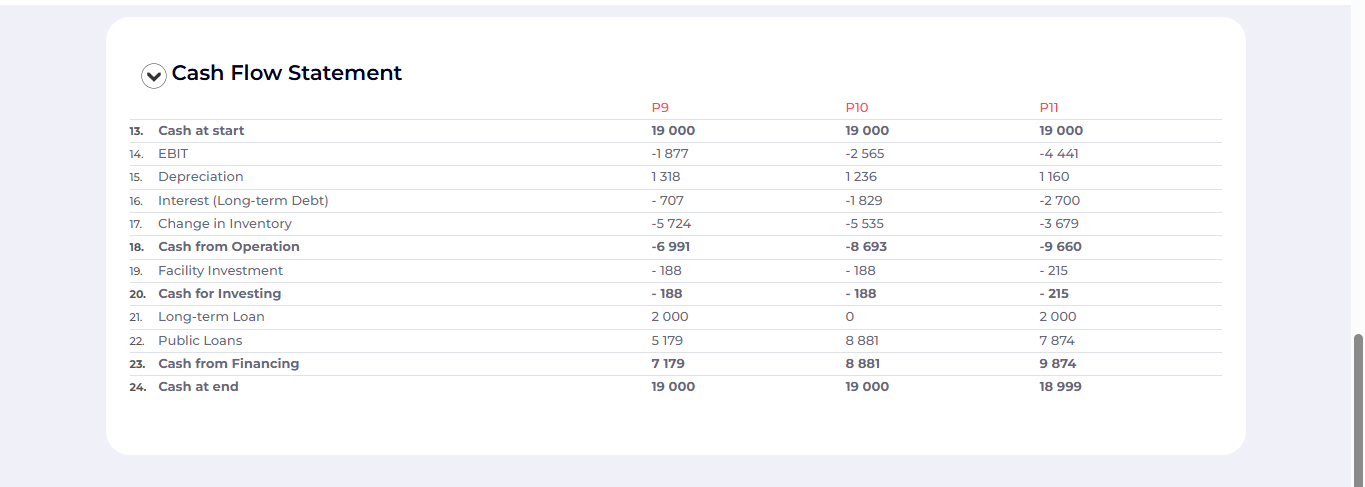Select Cash from Financing value 7 179
The image size is (1365, 487).
(668, 364)
